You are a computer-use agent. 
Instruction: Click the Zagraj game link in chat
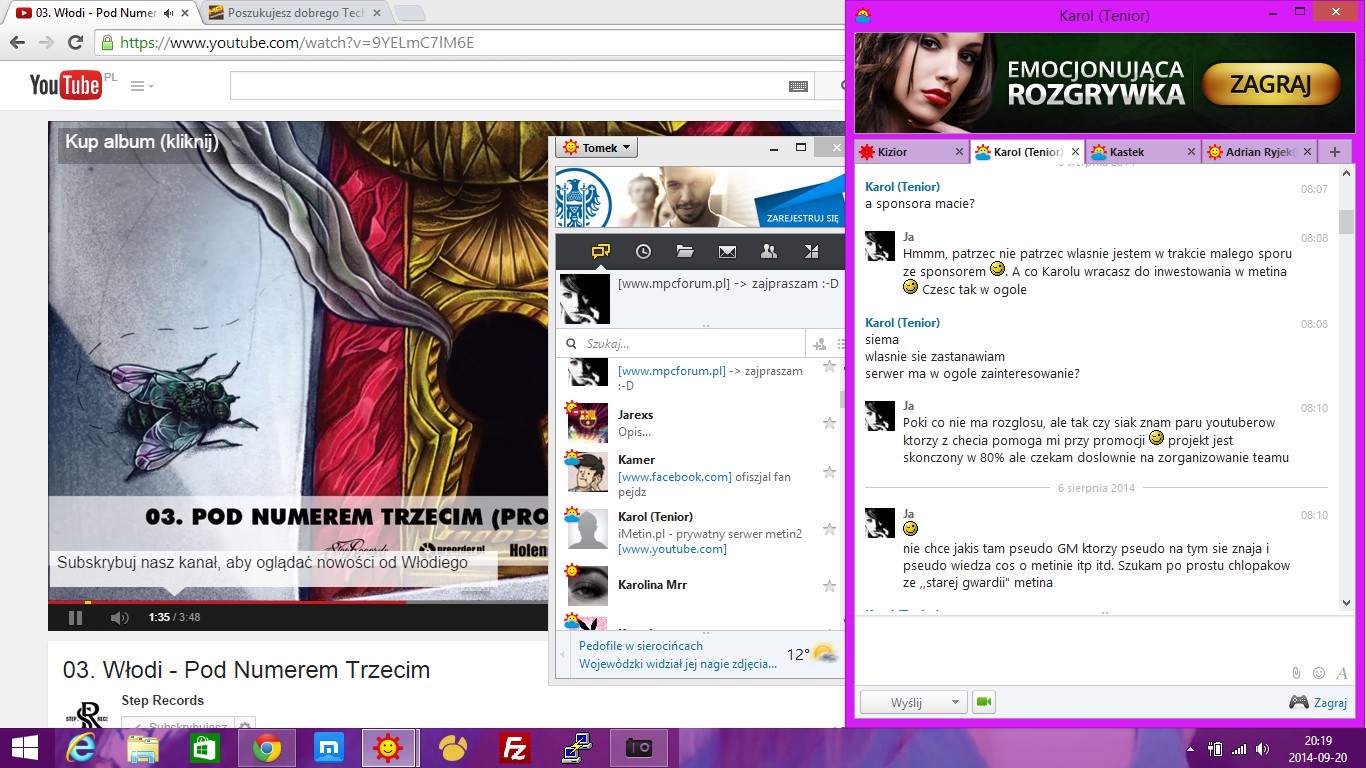click(x=1318, y=702)
